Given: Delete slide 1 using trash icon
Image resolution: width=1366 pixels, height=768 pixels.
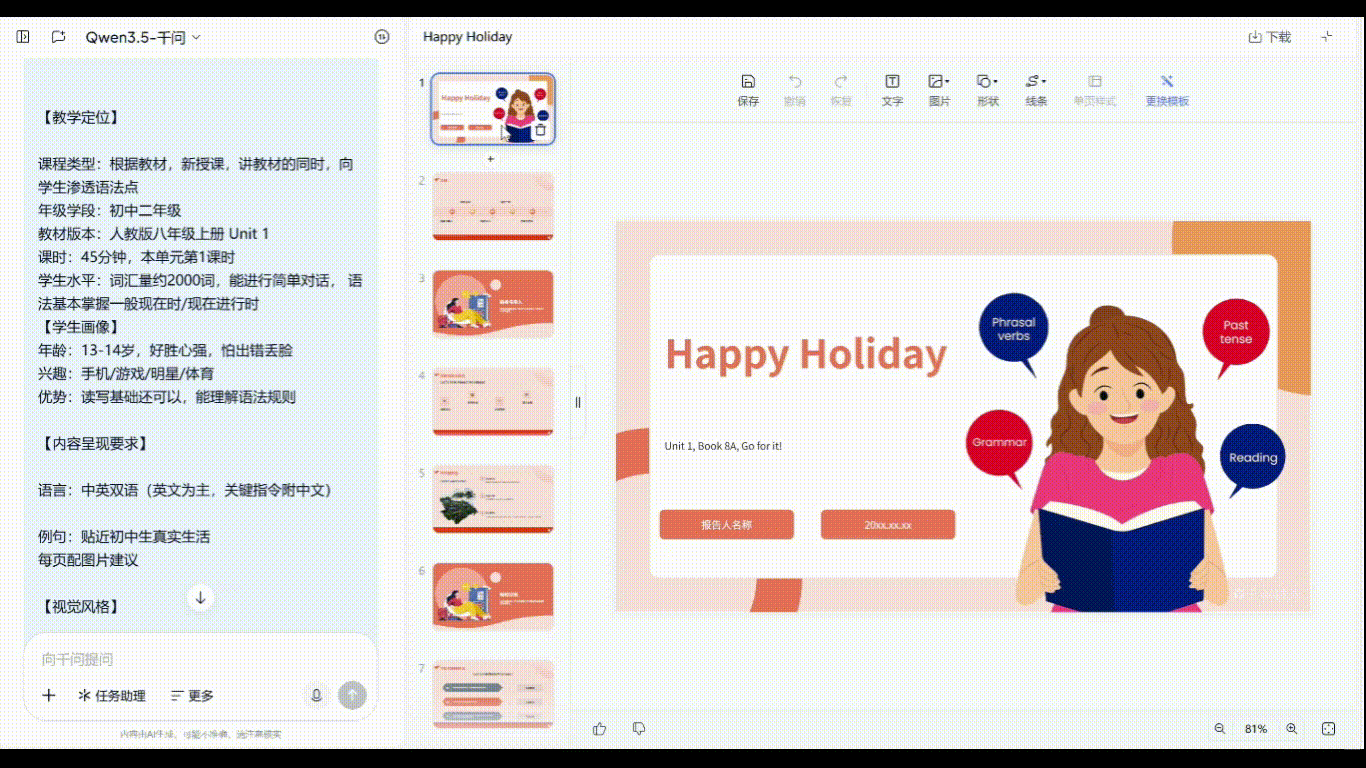Looking at the screenshot, I should click(540, 130).
